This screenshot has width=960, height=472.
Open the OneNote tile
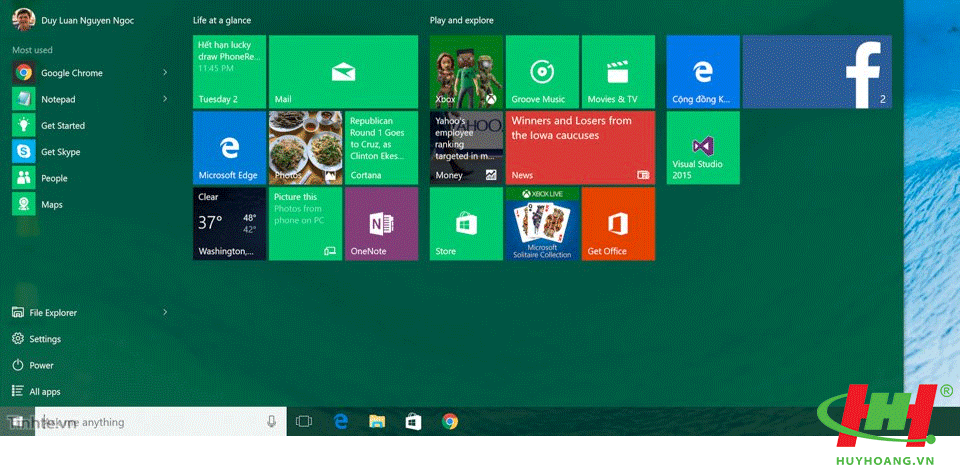tap(381, 223)
